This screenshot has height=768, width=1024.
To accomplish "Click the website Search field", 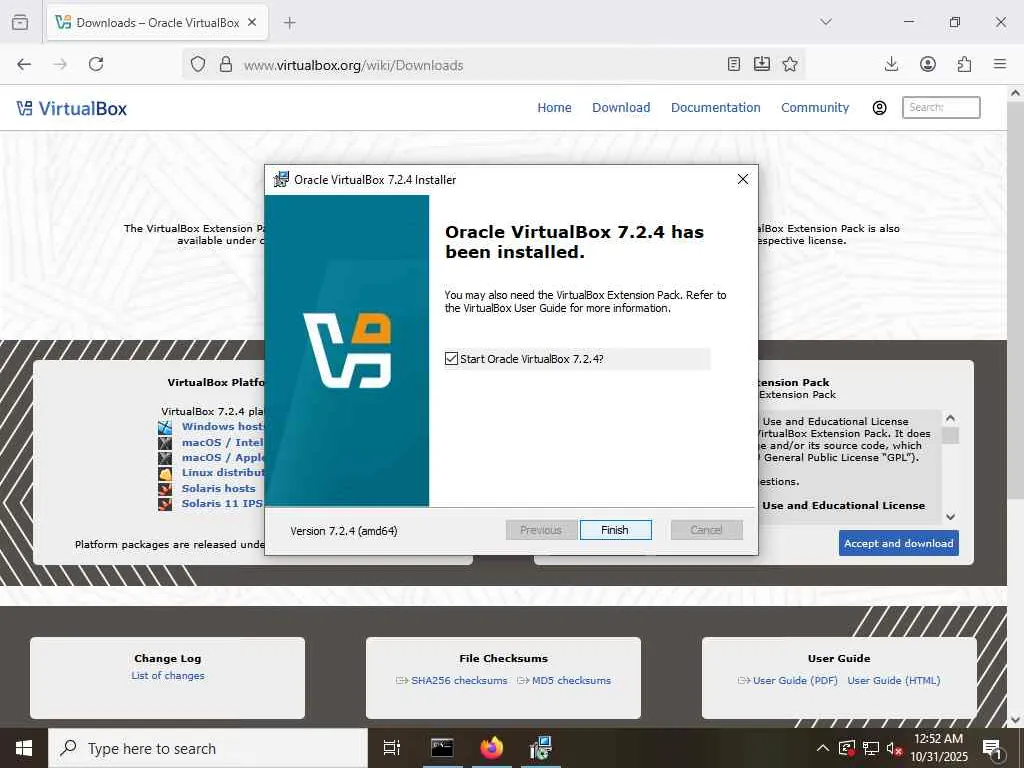I will pyautogui.click(x=941, y=108).
